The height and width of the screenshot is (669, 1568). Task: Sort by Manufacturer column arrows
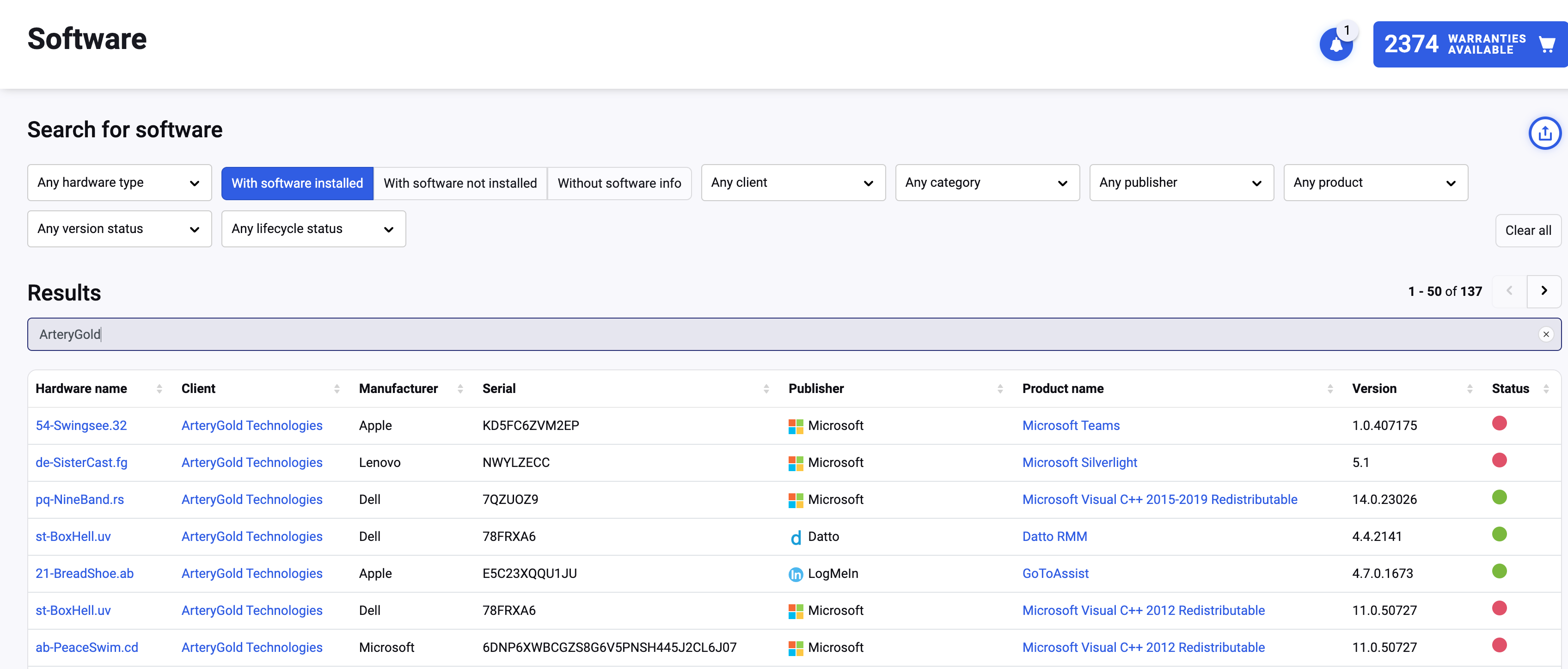[x=460, y=389]
